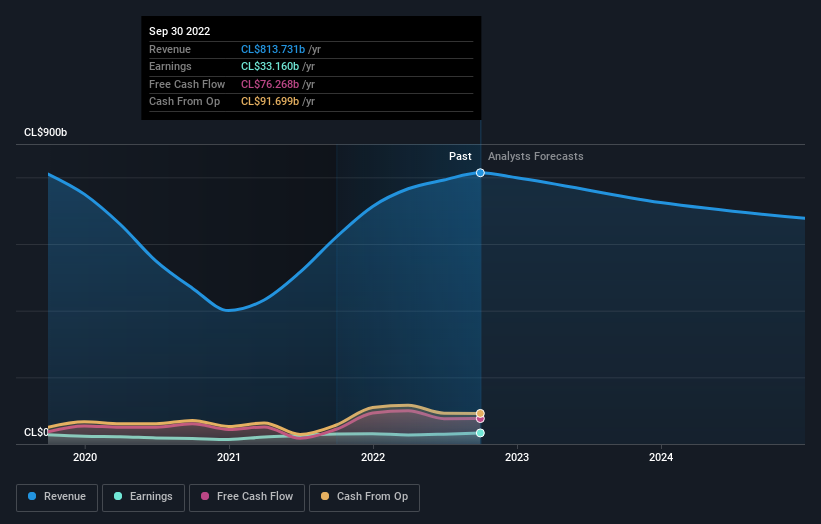Toggle the Earnings legend button
821x524 pixels.
pyautogui.click(x=143, y=497)
